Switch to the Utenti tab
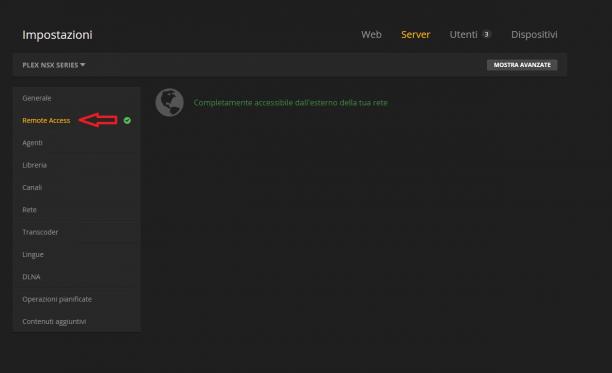 [x=463, y=34]
